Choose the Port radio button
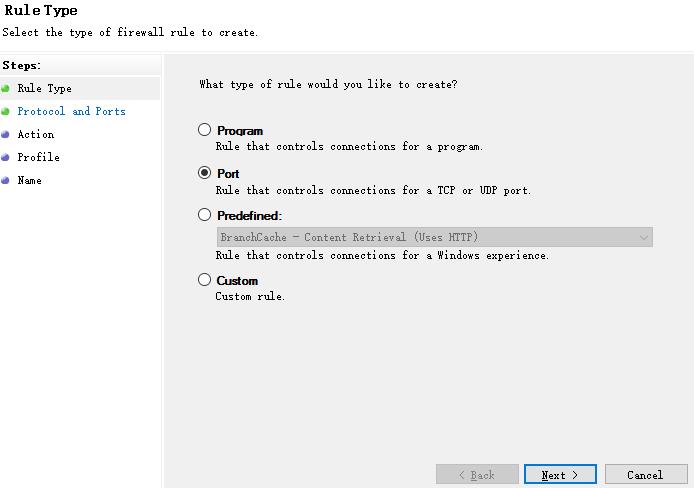 205,173
